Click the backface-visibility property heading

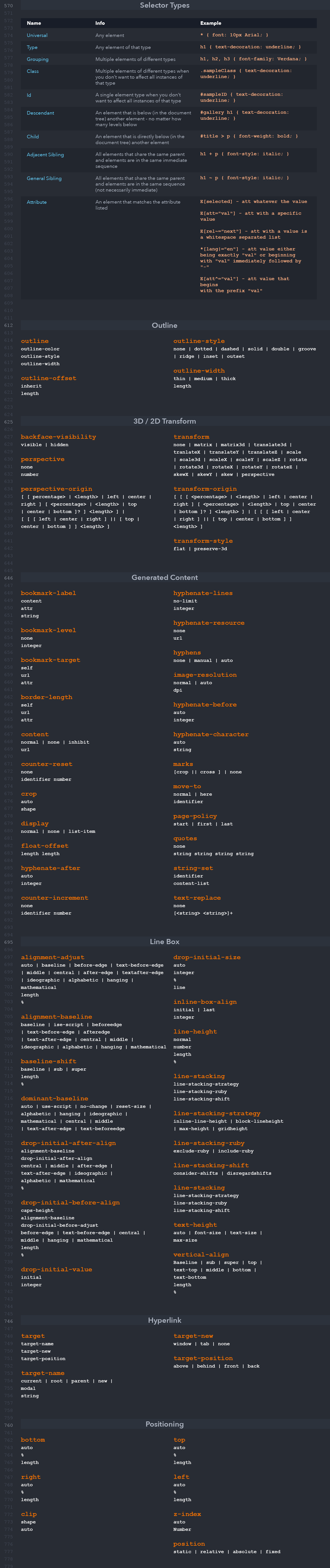[x=58, y=437]
